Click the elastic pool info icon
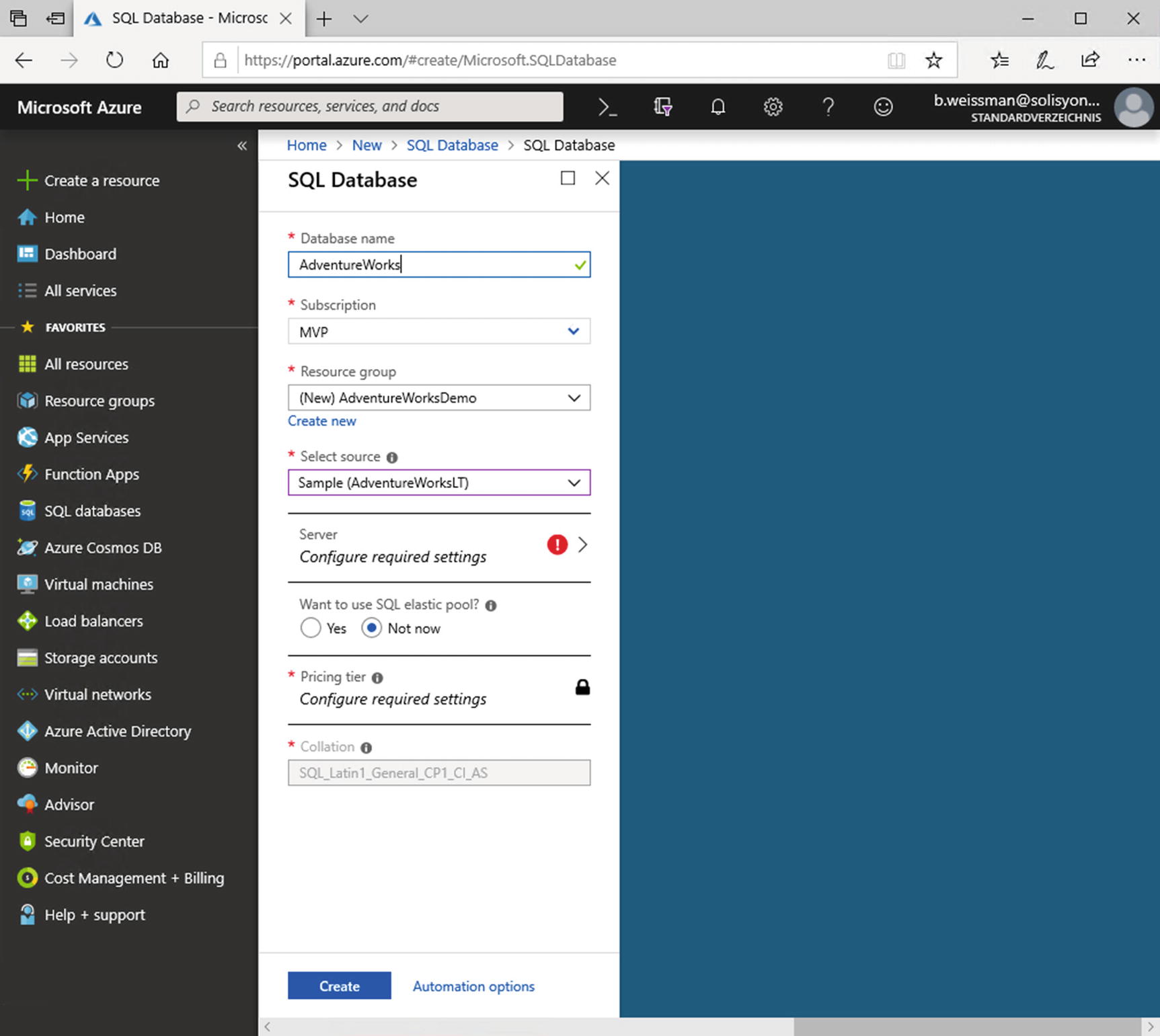The width and height of the screenshot is (1160, 1036). pyautogui.click(x=491, y=605)
